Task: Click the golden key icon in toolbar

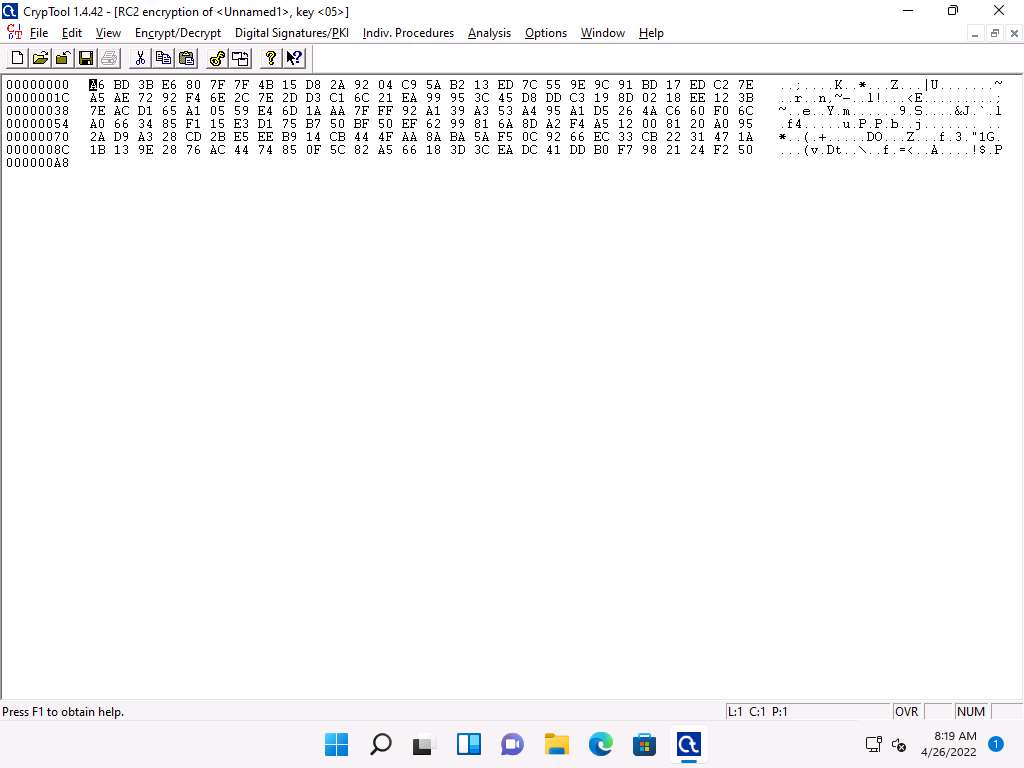Action: coord(217,58)
